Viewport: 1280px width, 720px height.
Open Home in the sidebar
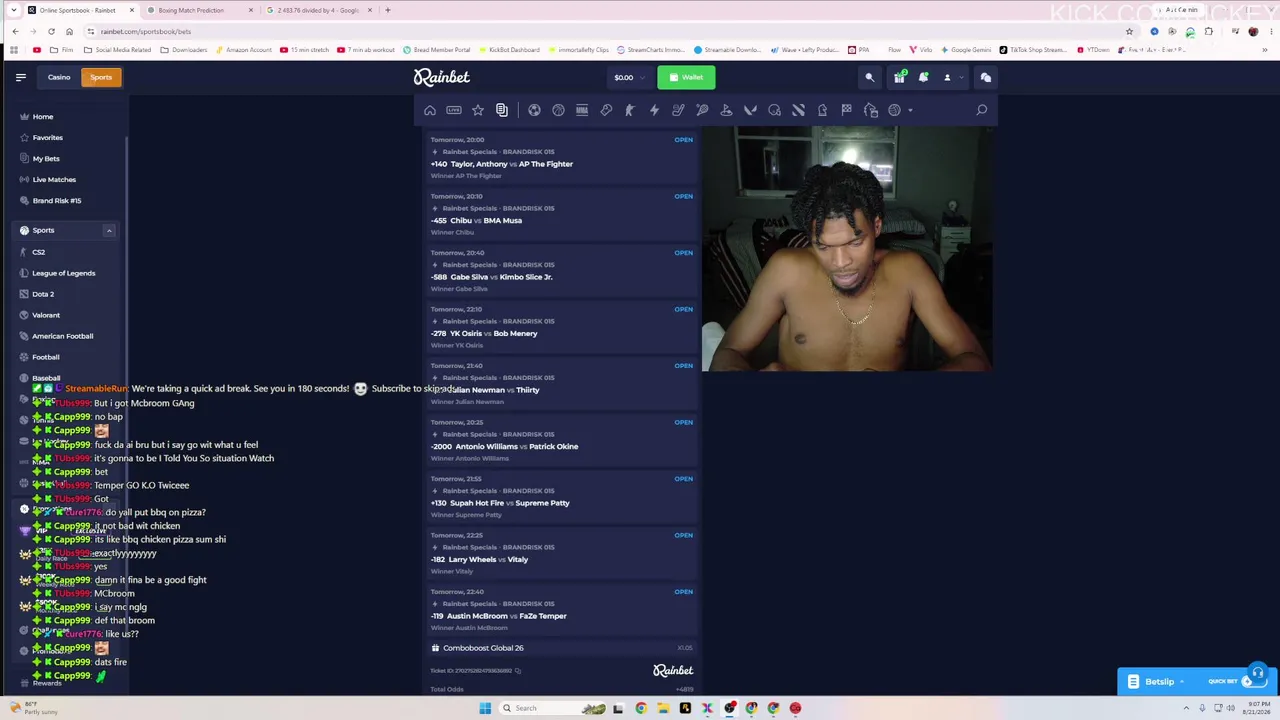click(43, 116)
